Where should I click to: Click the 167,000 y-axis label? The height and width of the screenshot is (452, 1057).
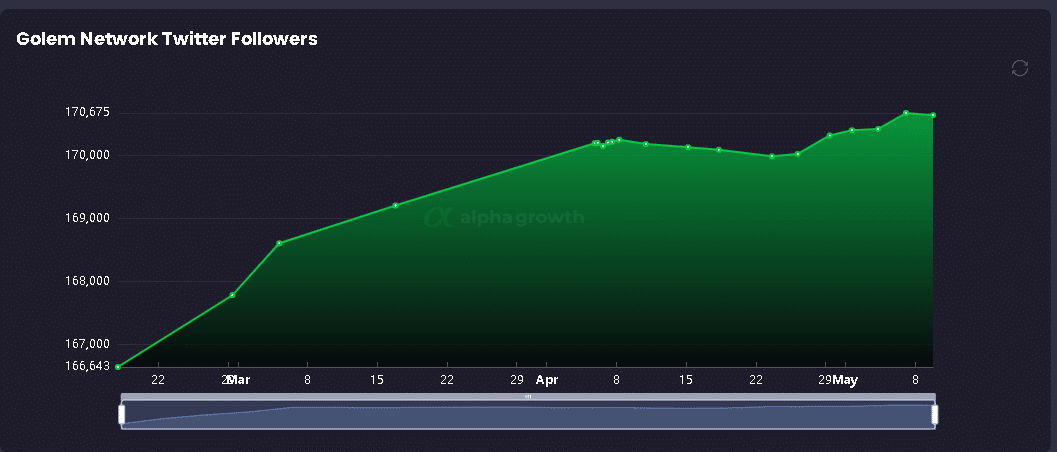87,344
